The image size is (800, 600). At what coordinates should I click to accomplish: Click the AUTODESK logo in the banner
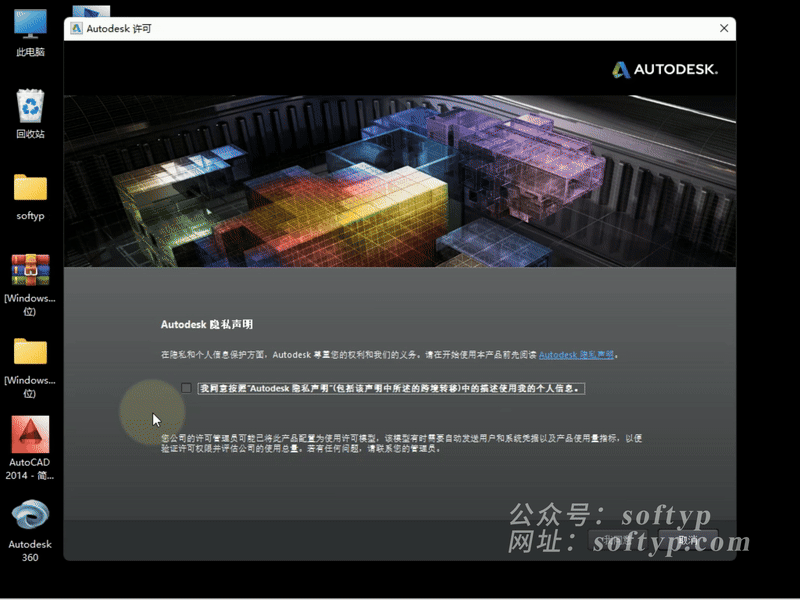[x=665, y=69]
